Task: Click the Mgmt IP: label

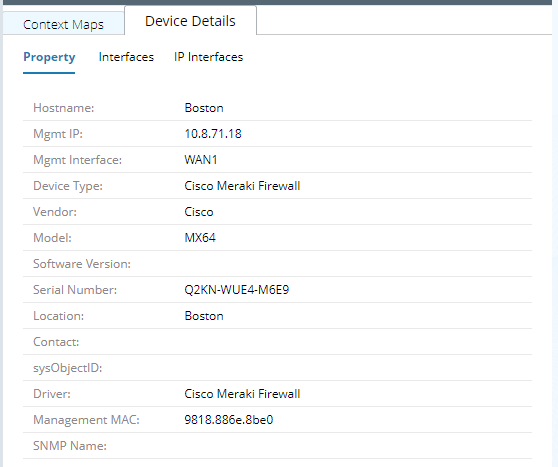Action: click(x=58, y=134)
